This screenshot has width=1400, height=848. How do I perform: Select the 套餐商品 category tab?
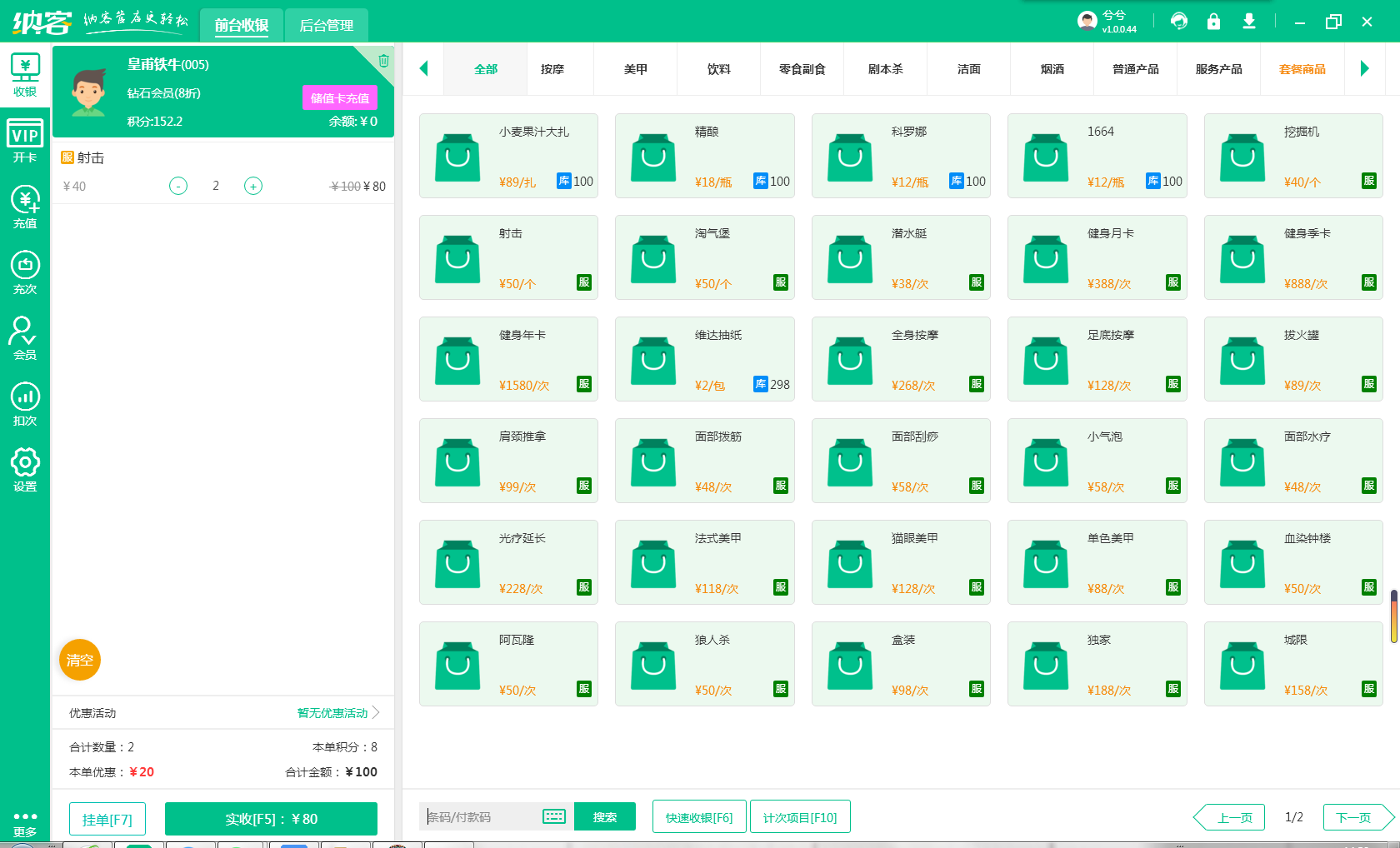(1302, 69)
